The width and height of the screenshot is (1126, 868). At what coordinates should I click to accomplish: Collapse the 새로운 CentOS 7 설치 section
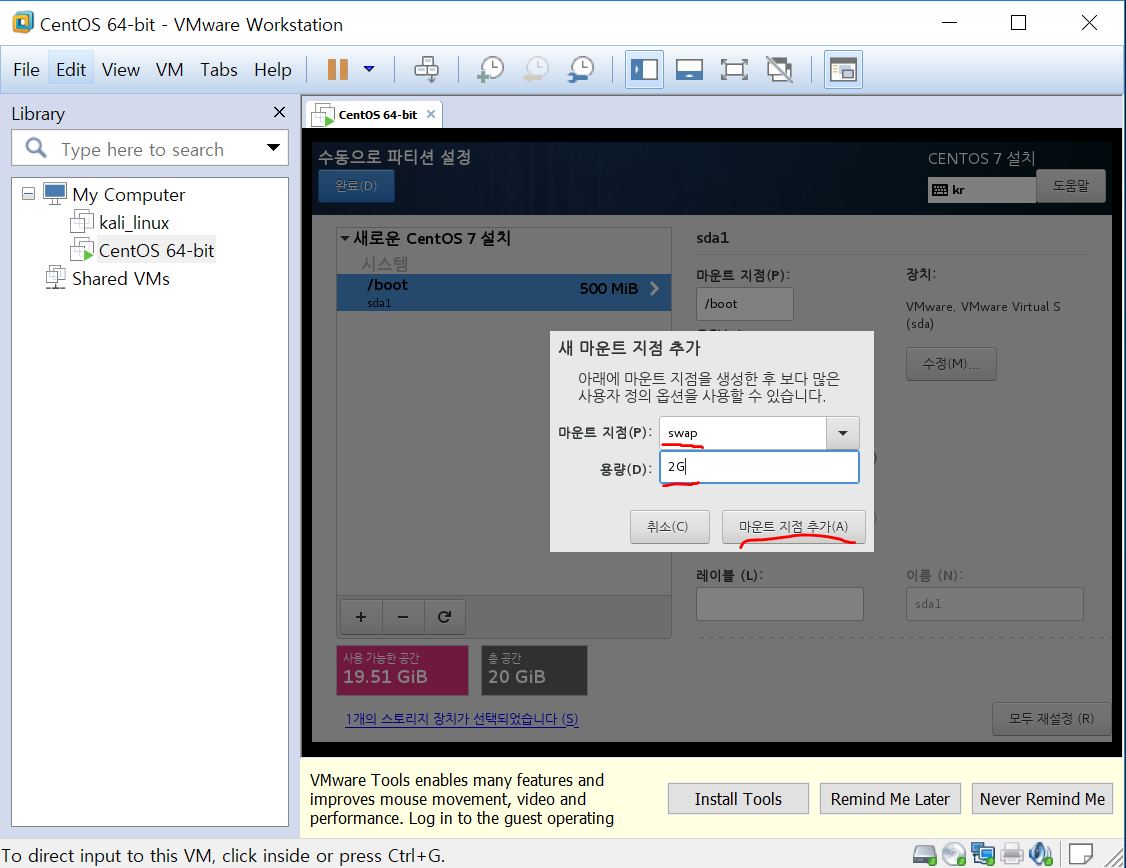[x=345, y=238]
